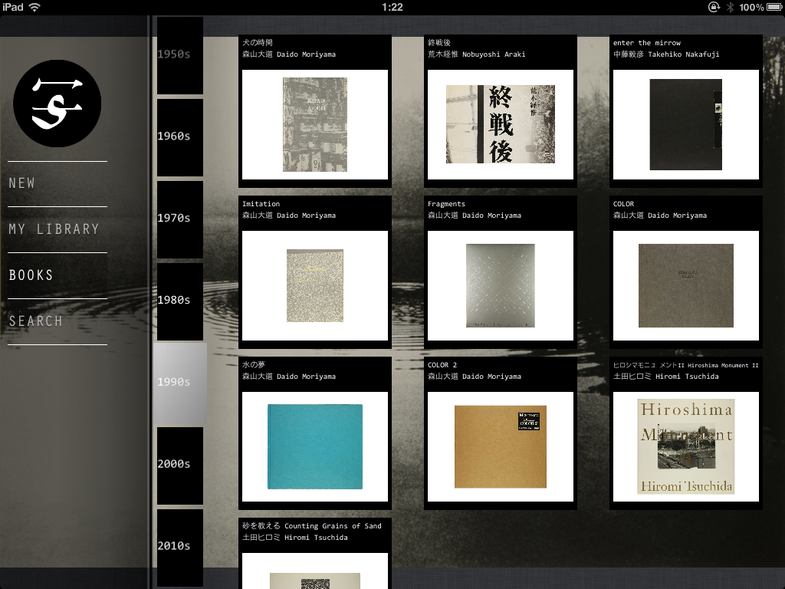
Task: Tap the battery icon in status bar
Action: click(774, 7)
